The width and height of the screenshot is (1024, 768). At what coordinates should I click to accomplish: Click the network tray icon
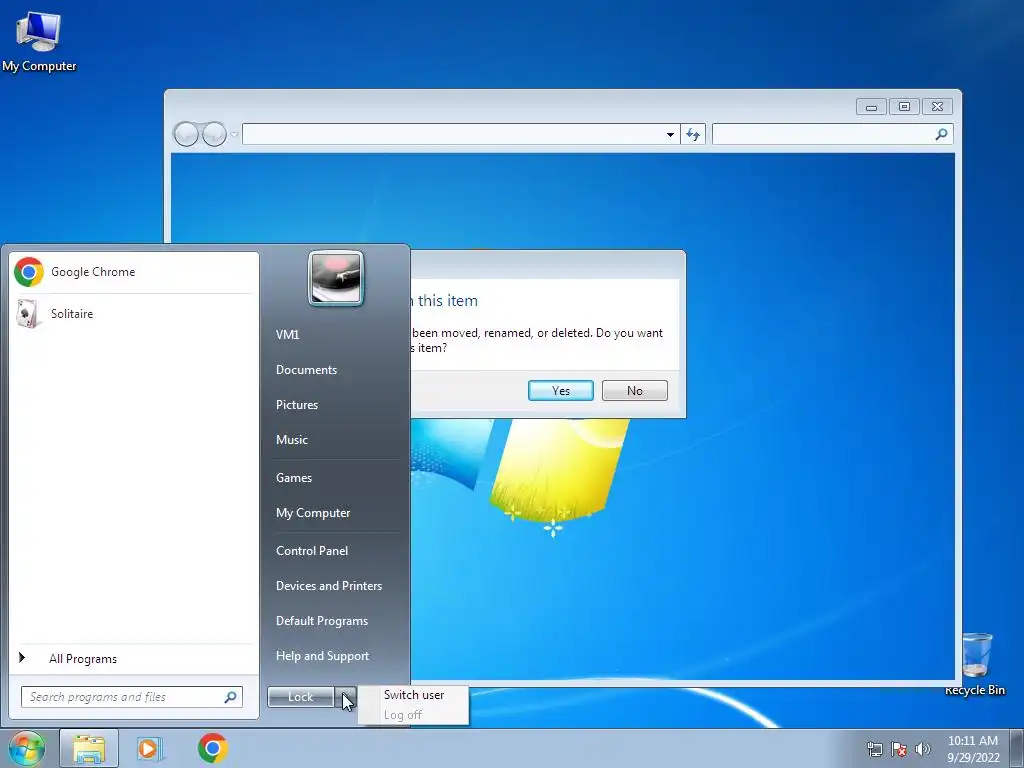click(874, 749)
